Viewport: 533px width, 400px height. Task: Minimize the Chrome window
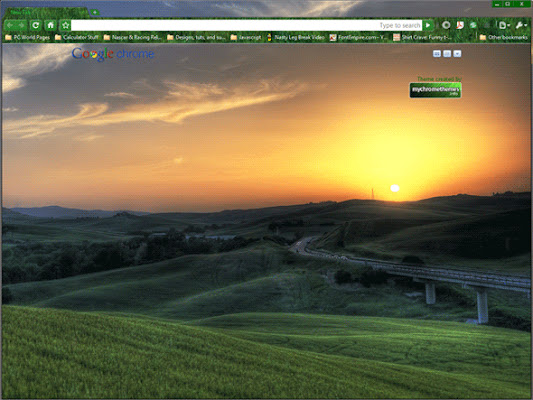(498, 4)
